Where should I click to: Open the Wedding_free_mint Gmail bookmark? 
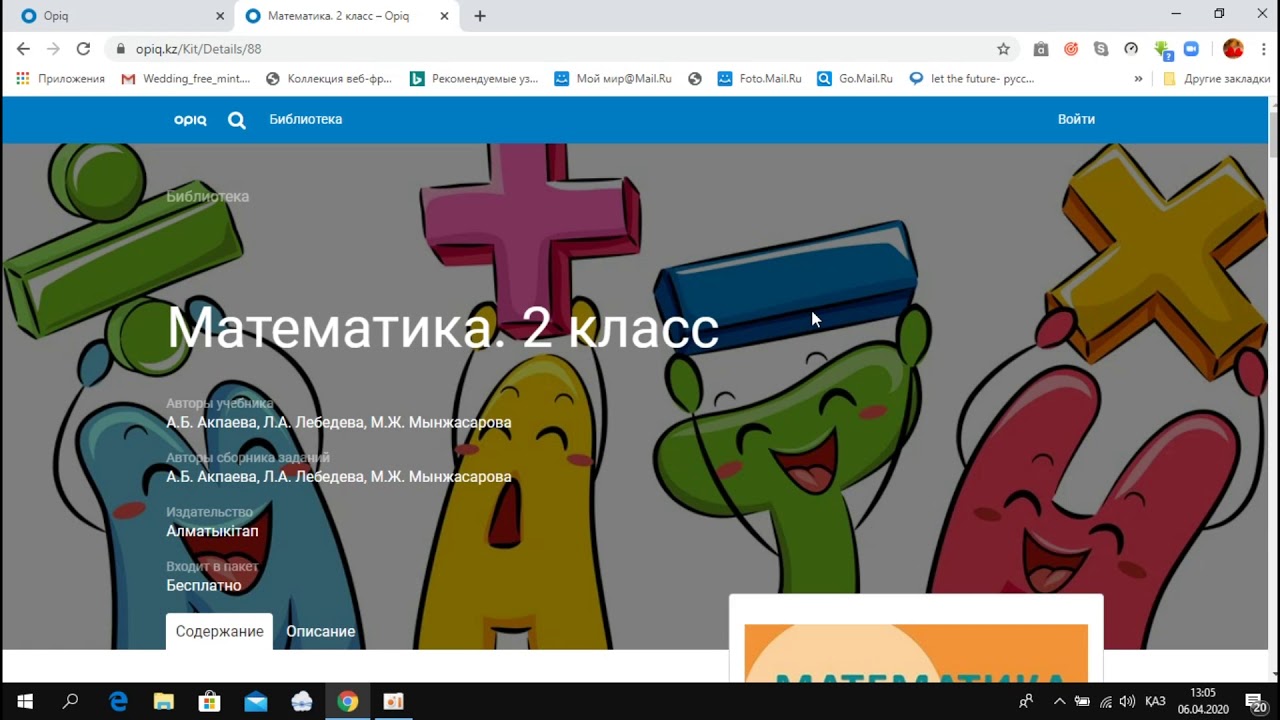[186, 78]
